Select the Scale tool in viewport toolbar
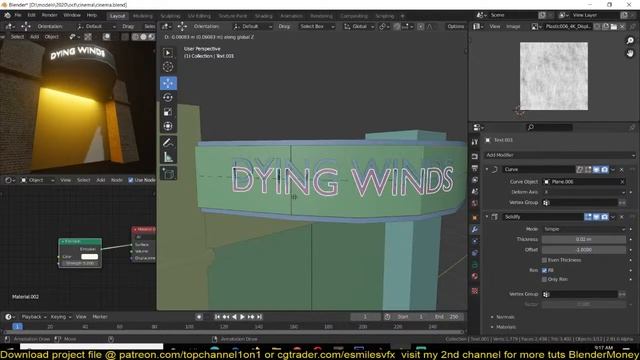Screen dimensions: 640x360 (168, 112)
